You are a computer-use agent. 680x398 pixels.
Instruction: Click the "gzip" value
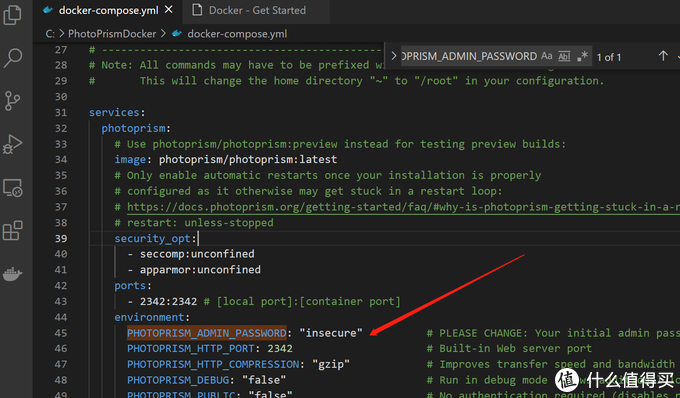click(x=331, y=364)
